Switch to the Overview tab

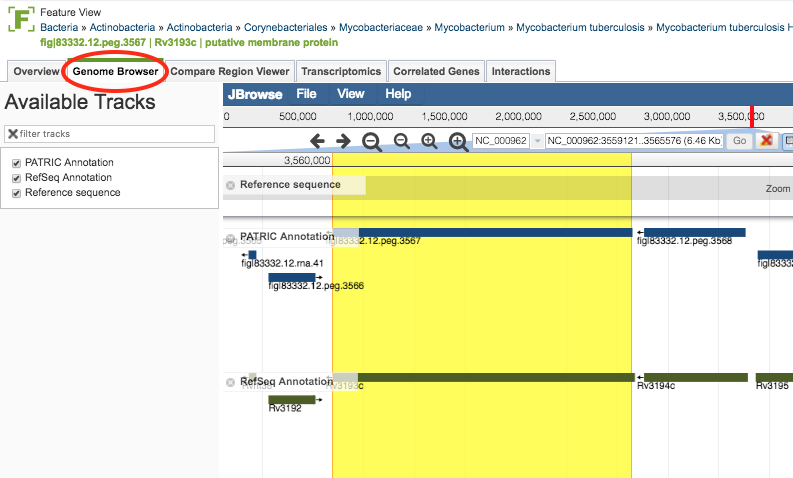coord(36,71)
